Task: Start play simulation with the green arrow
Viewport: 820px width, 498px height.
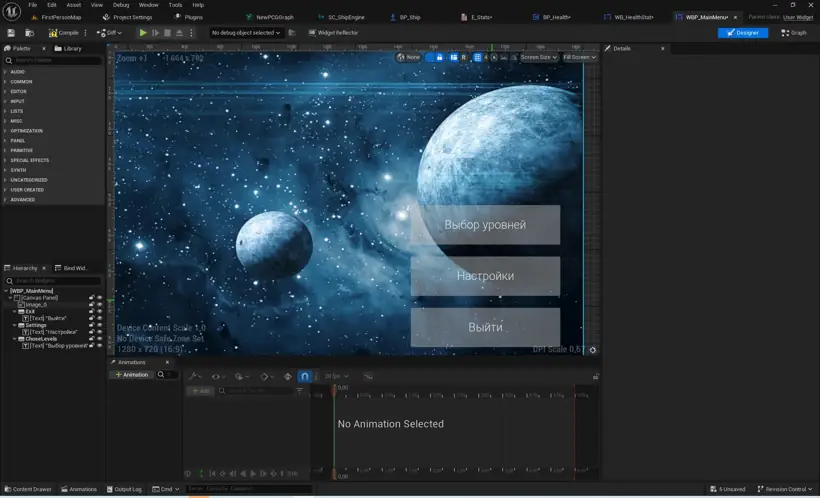Action: coord(143,32)
